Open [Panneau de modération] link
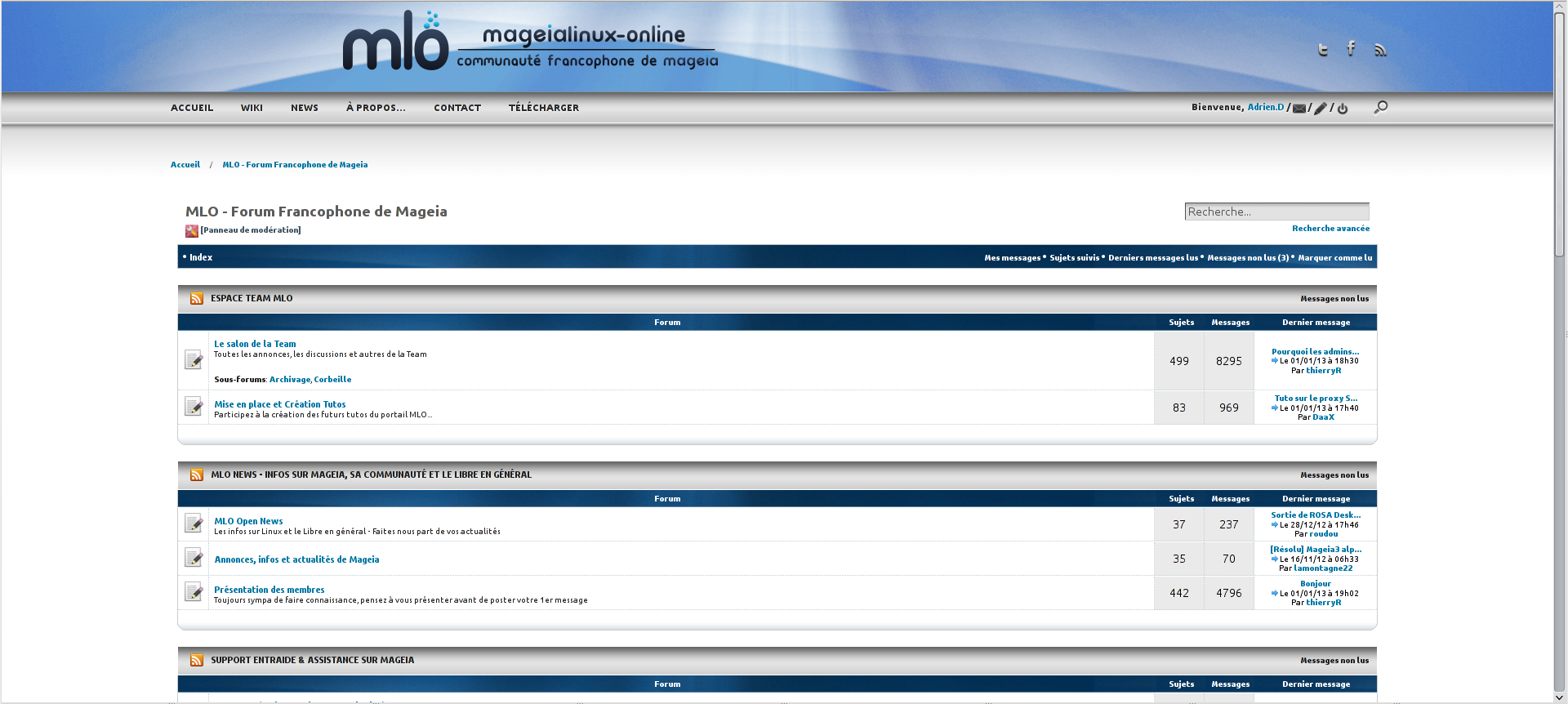Screen dimensions: 1568x704 [x=251, y=230]
